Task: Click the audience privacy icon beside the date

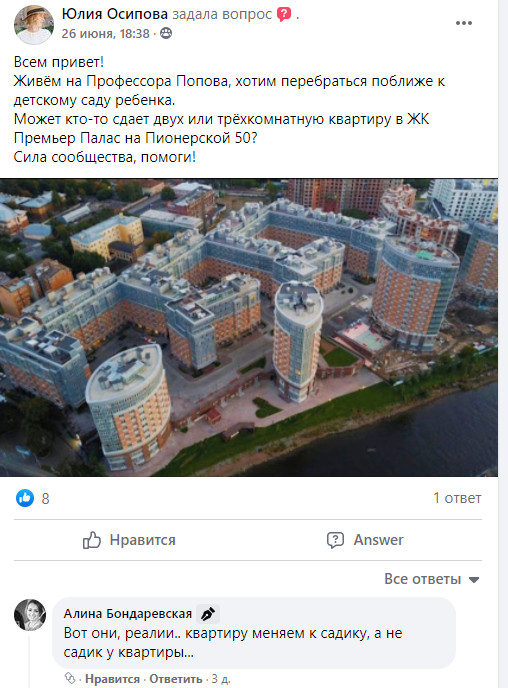Action: pyautogui.click(x=166, y=33)
